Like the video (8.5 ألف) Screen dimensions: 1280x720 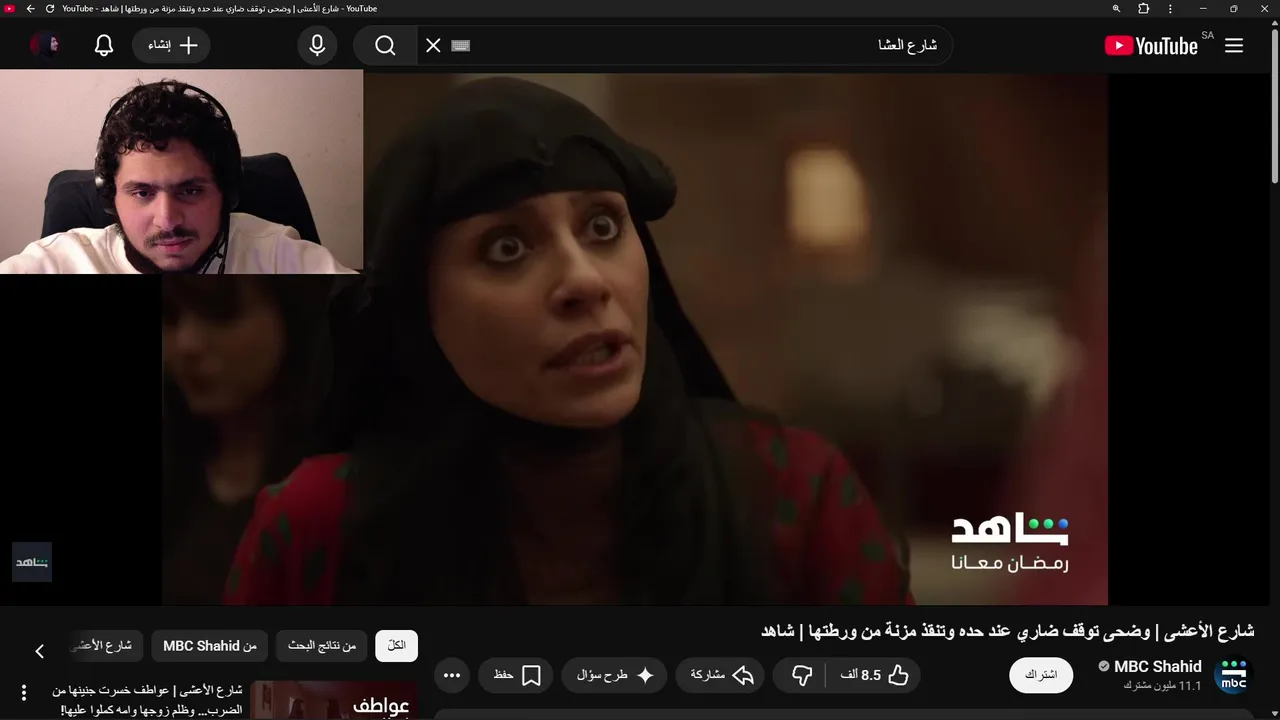tap(875, 675)
